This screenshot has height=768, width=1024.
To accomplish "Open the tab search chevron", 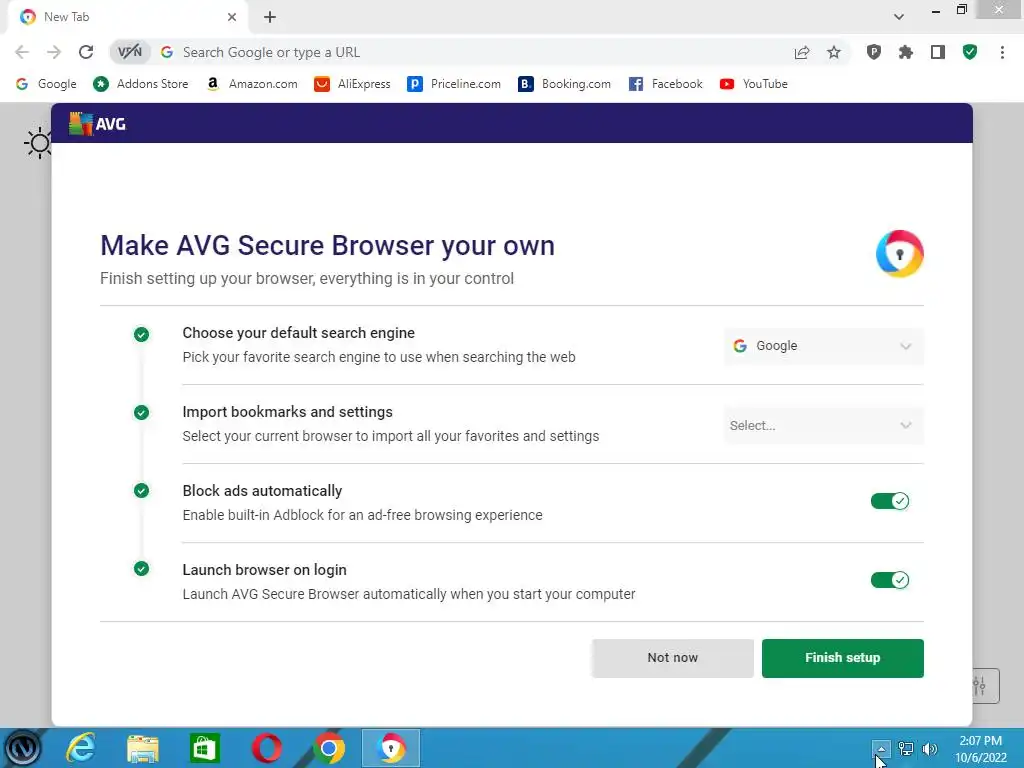I will 899,17.
